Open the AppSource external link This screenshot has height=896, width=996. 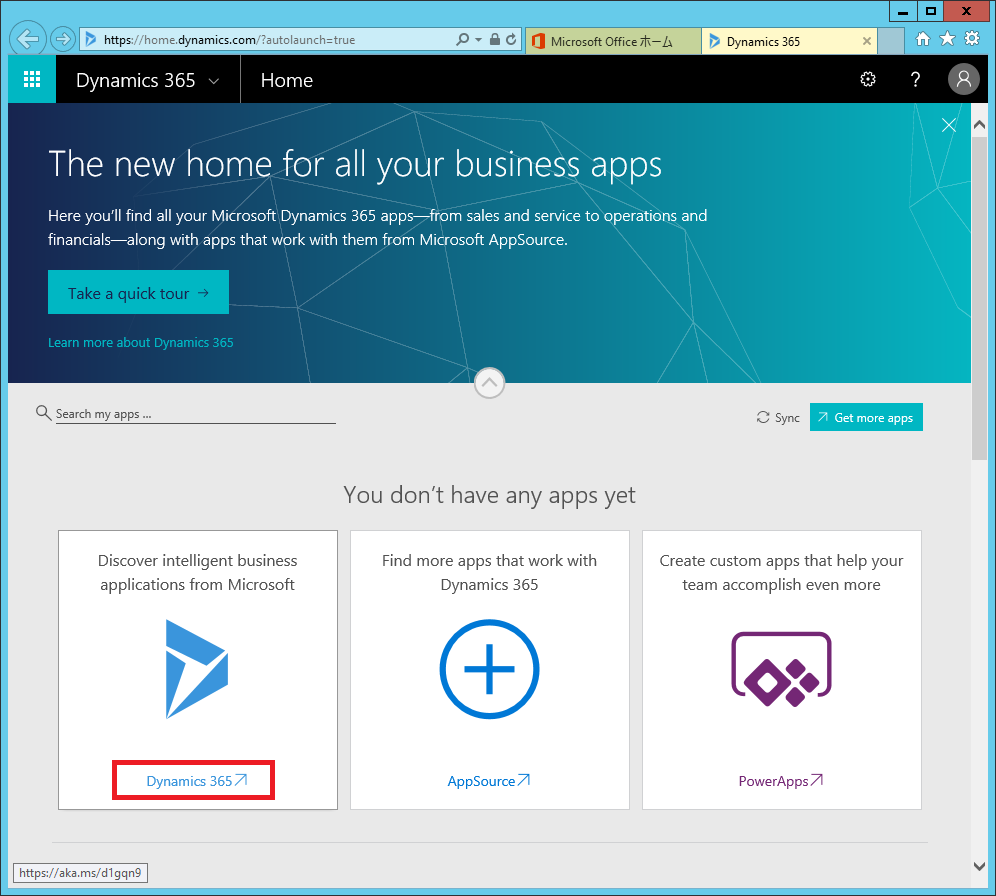(x=488, y=780)
